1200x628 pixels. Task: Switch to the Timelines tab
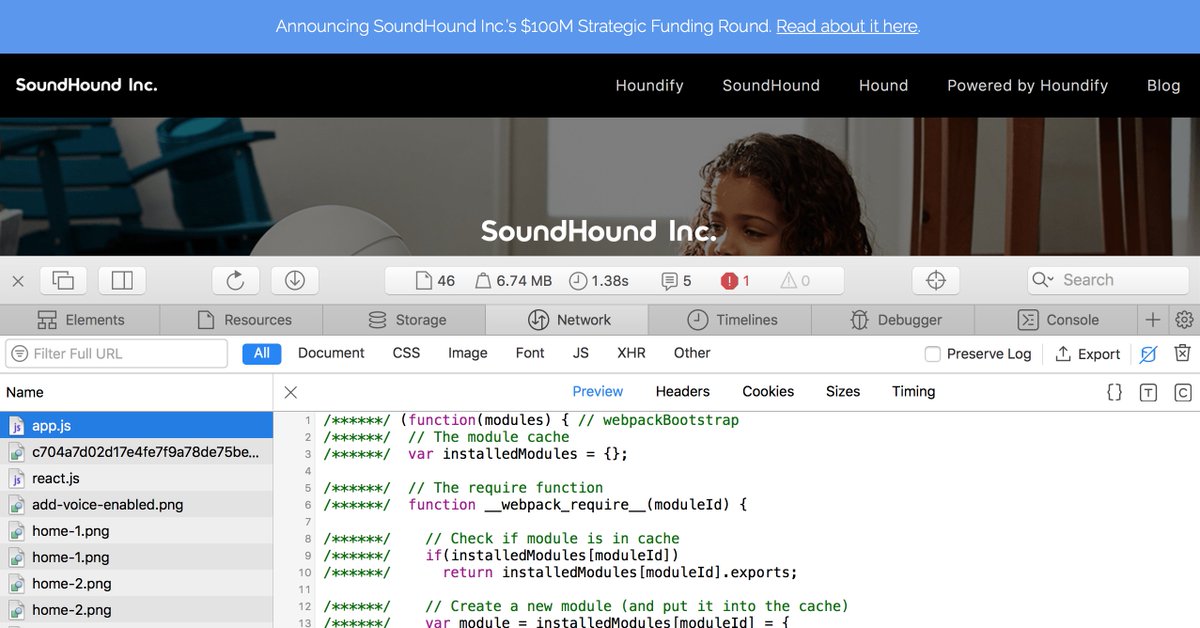click(731, 320)
